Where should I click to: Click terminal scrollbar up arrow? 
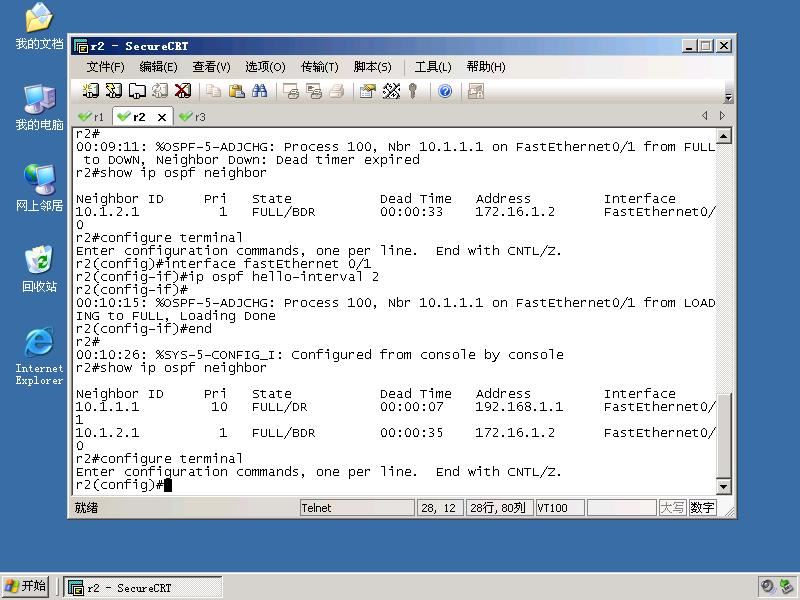click(x=723, y=136)
